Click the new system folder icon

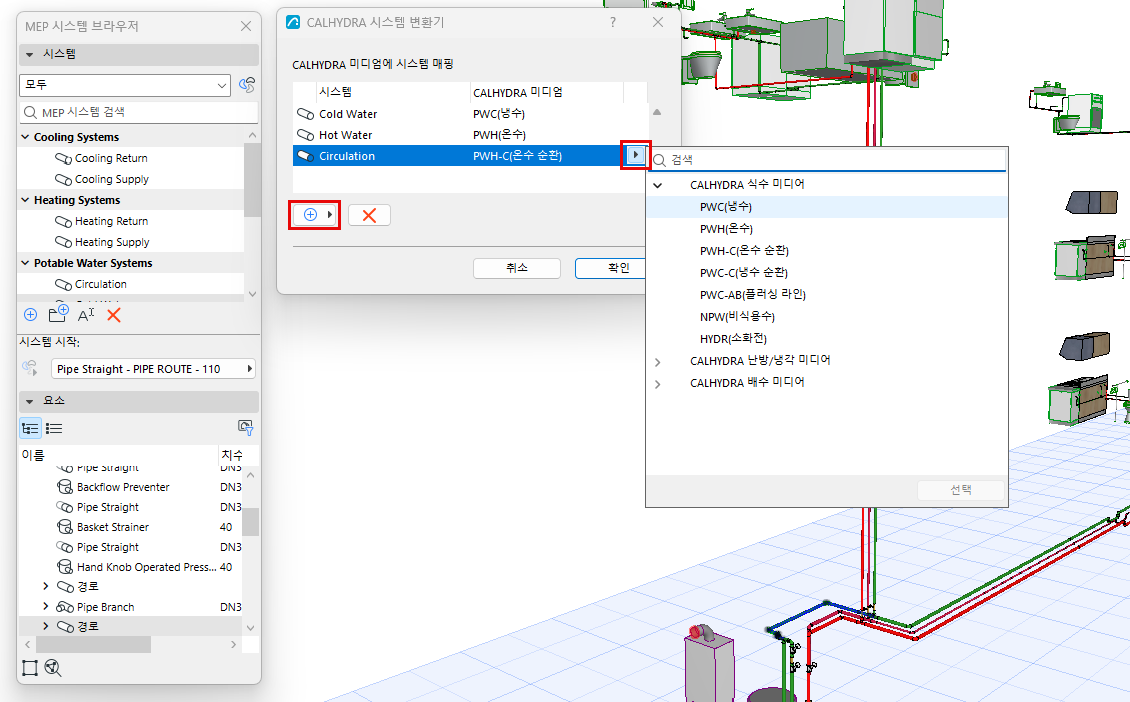coord(58,314)
